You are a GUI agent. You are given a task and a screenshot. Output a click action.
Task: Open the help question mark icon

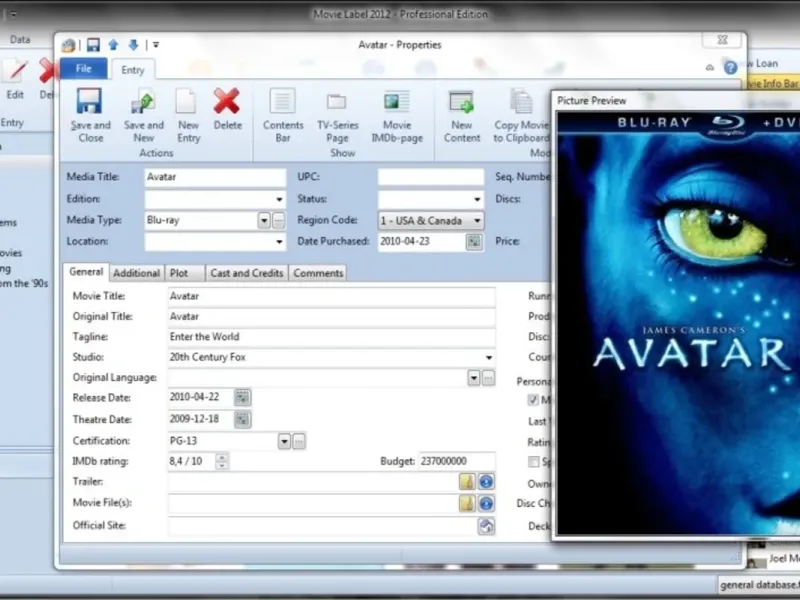click(x=731, y=67)
